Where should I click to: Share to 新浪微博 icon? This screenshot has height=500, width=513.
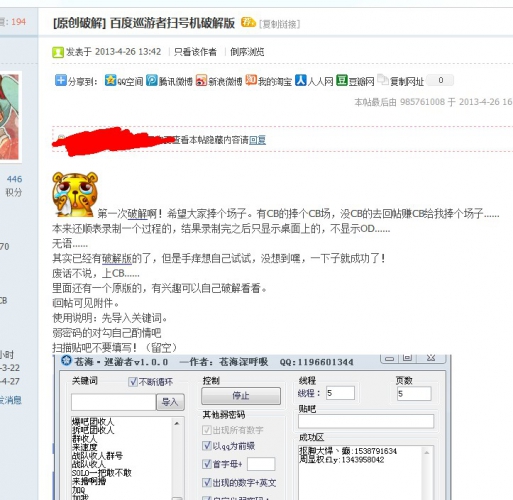point(201,80)
